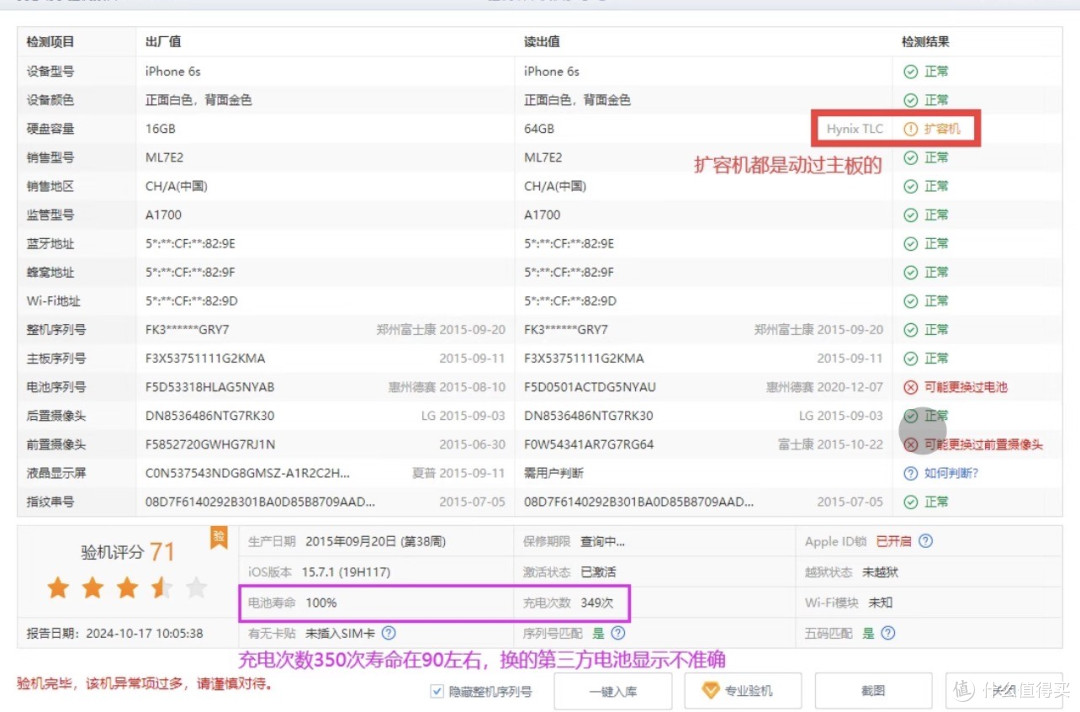The image size is (1080, 712).
Task: Click the 正常 status icon in 蓝牙地址 row
Action: [911, 244]
